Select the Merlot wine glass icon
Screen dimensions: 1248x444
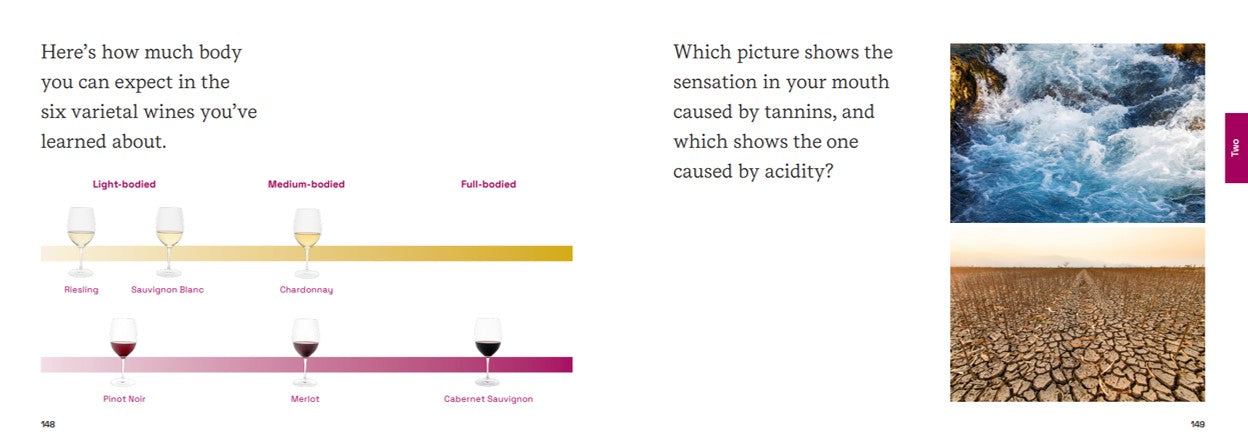[305, 350]
